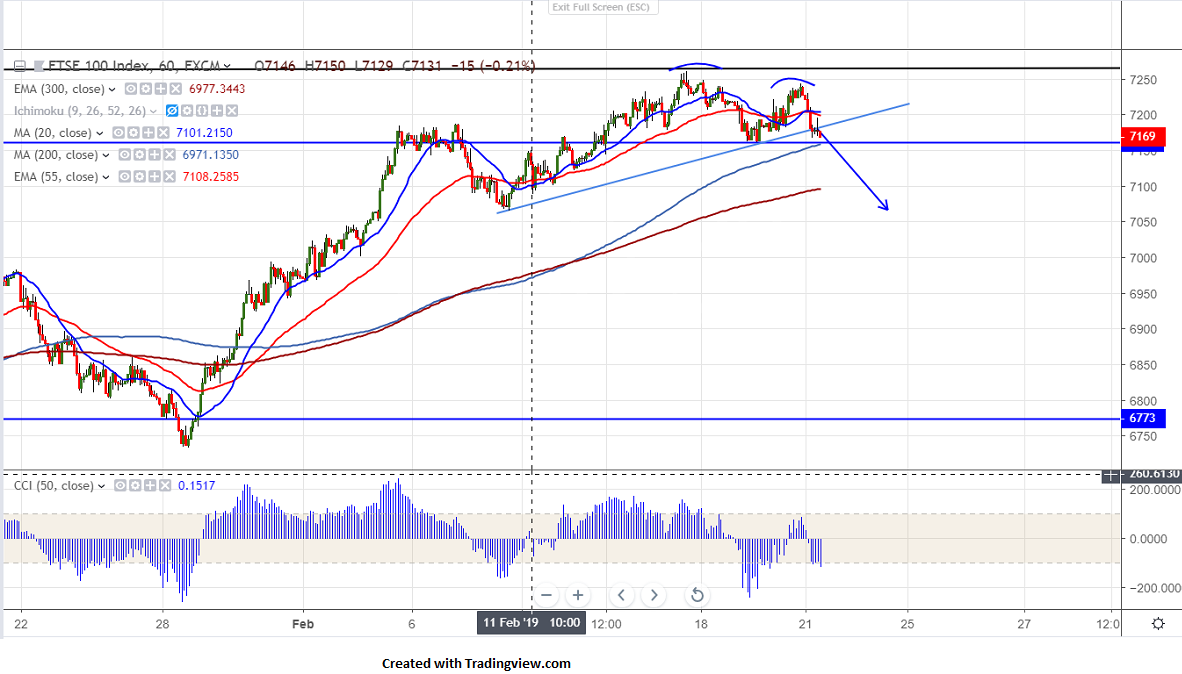Image resolution: width=1182 pixels, height=674 pixels.
Task: Expand EMA (55, close) dropdown chevron
Action: (x=106, y=176)
